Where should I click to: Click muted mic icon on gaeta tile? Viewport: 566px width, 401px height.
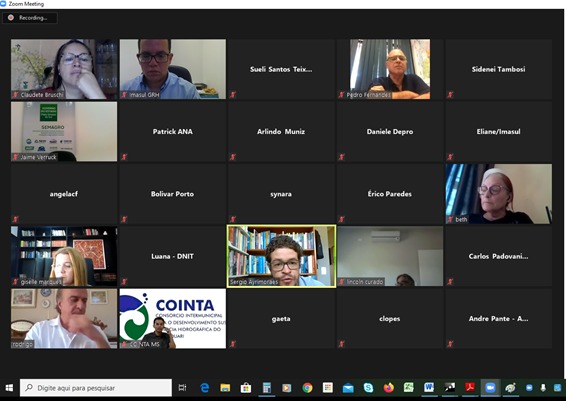(233, 344)
